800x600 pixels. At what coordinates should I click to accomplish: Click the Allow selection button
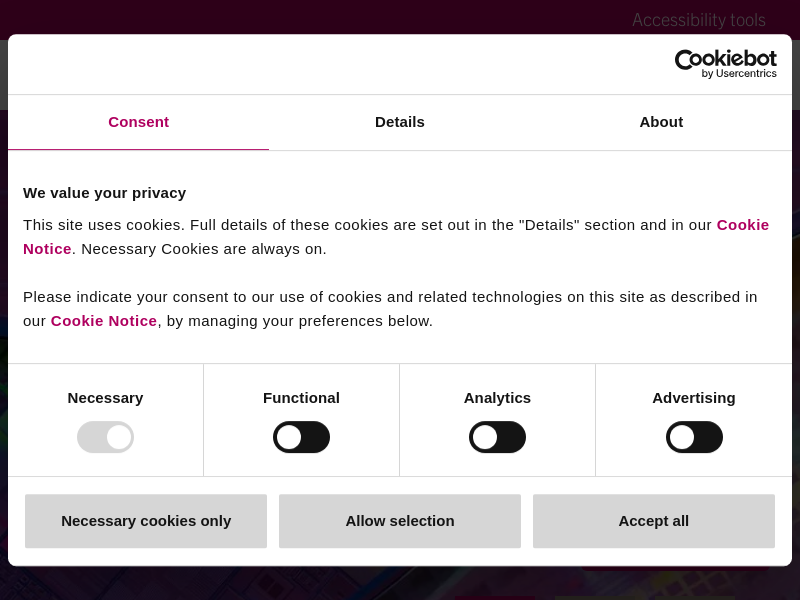click(x=400, y=521)
